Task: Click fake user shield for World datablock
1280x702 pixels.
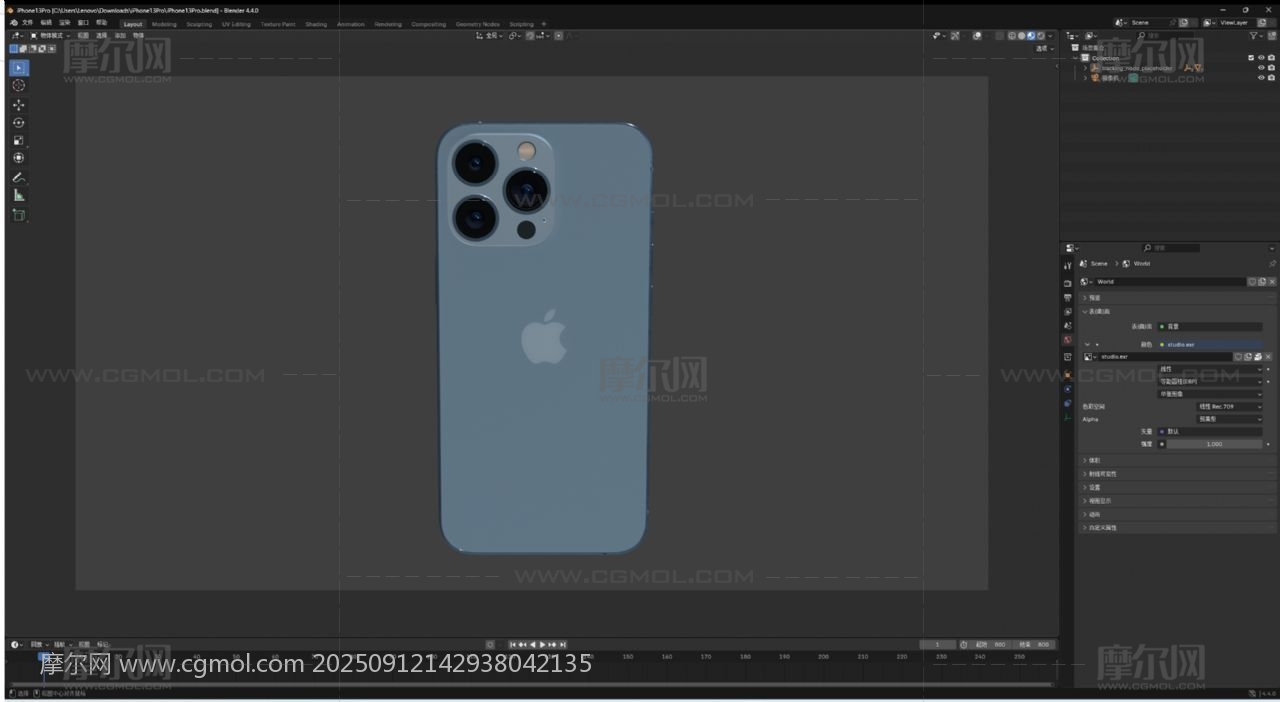Action: 1252,282
